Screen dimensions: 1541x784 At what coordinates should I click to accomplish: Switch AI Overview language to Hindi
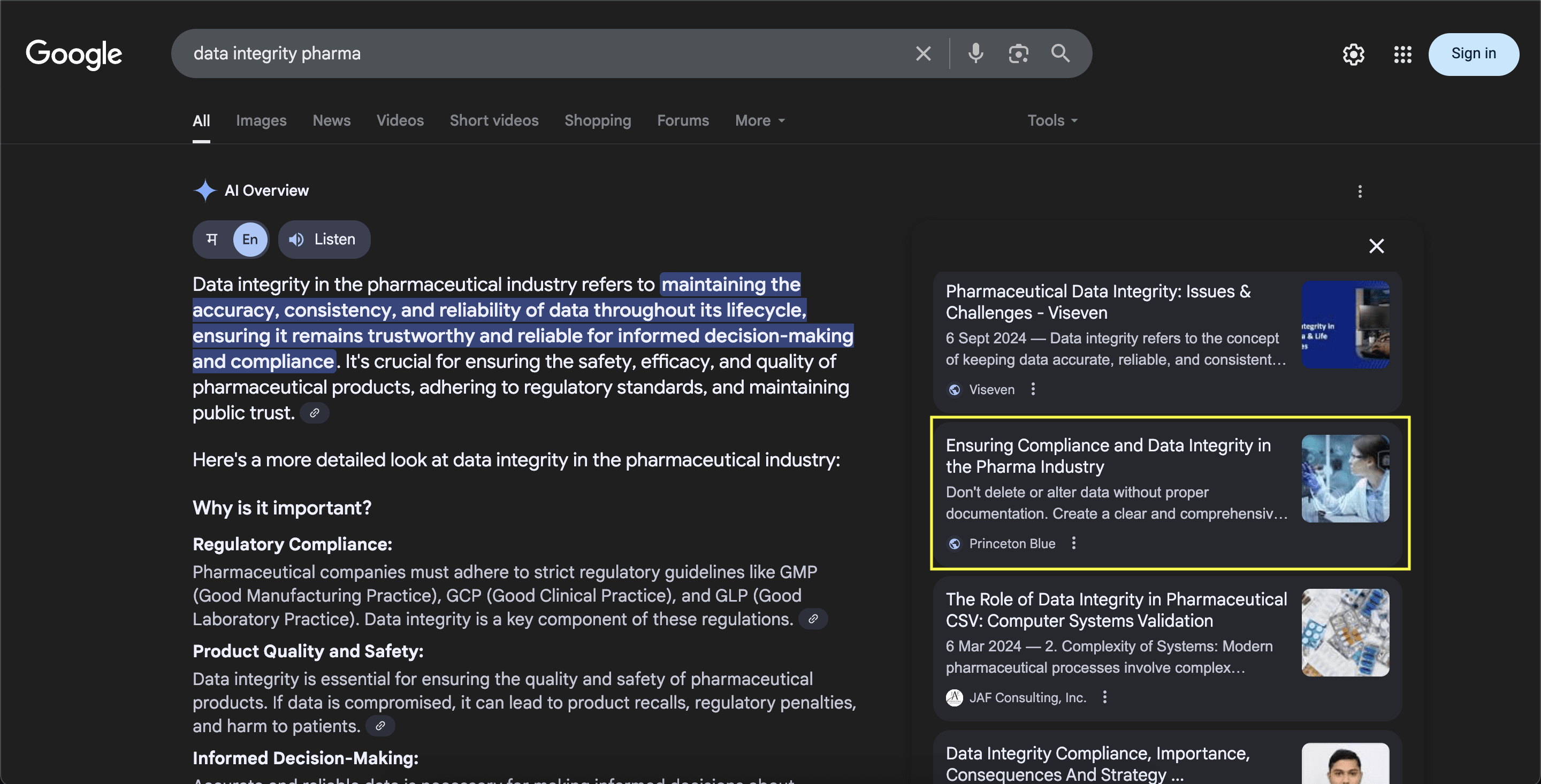212,239
